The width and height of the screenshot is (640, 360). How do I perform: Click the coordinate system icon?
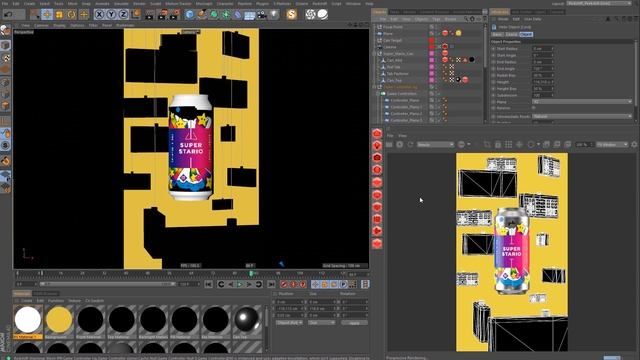click(136, 15)
